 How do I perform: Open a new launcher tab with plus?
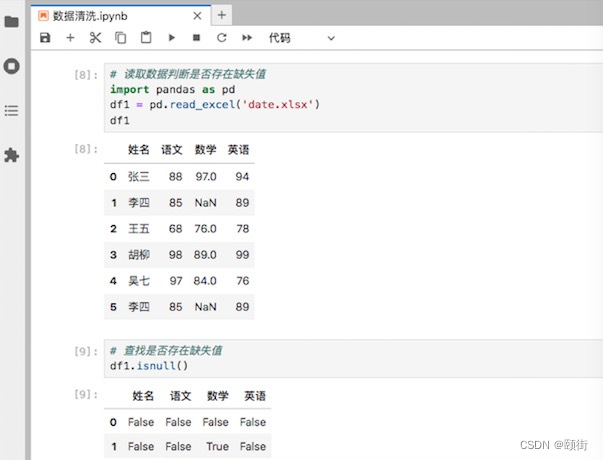[222, 15]
